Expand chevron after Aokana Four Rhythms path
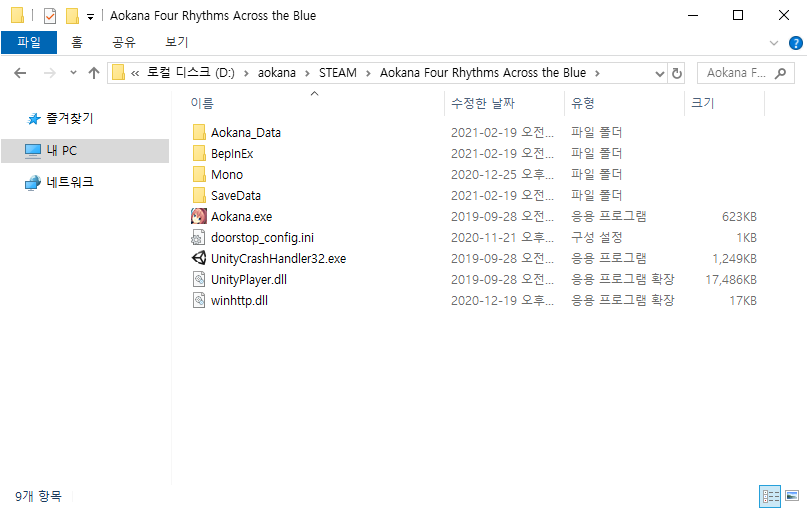This screenshot has width=808, height=509. [597, 74]
